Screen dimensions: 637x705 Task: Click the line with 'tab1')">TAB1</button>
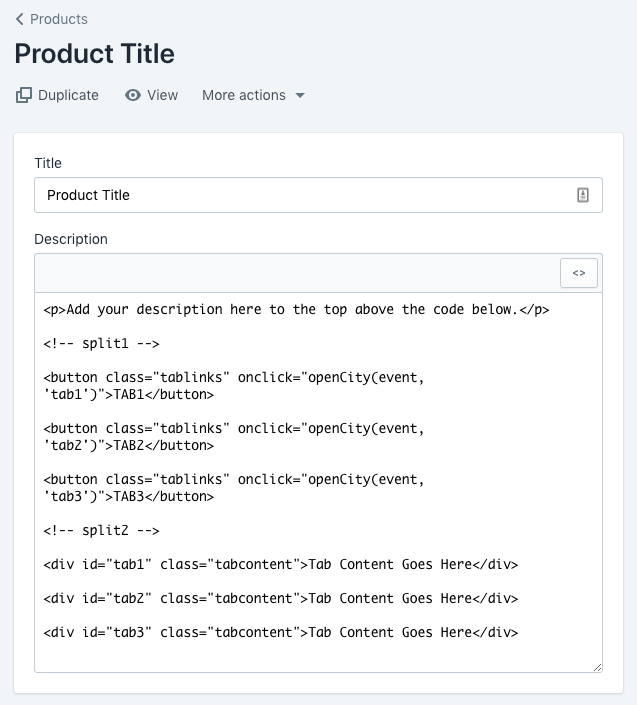point(129,394)
